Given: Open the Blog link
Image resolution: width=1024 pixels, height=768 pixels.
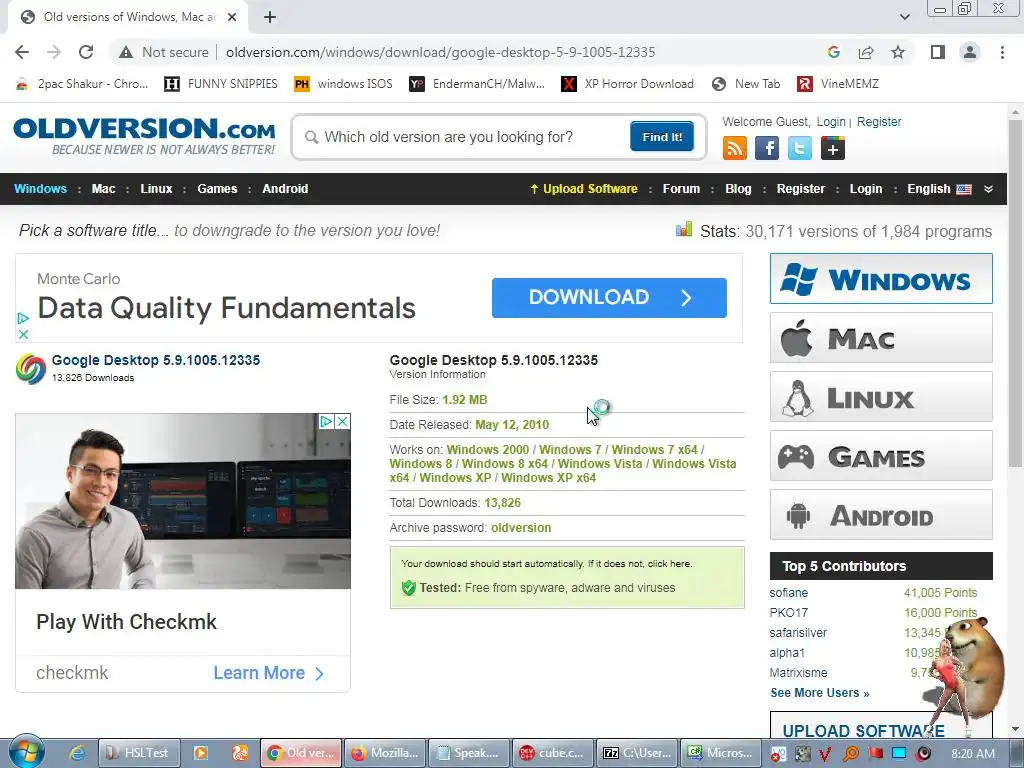Looking at the screenshot, I should tap(738, 189).
